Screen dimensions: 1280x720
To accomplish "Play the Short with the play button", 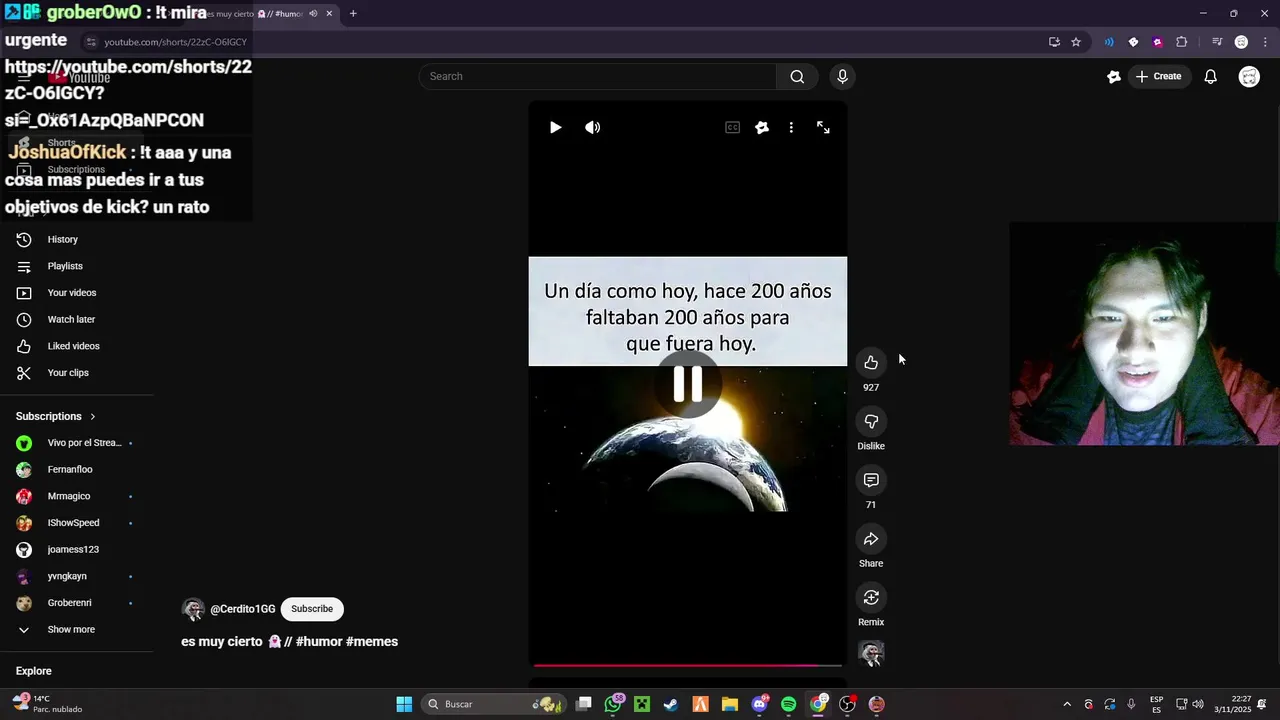I will [555, 127].
